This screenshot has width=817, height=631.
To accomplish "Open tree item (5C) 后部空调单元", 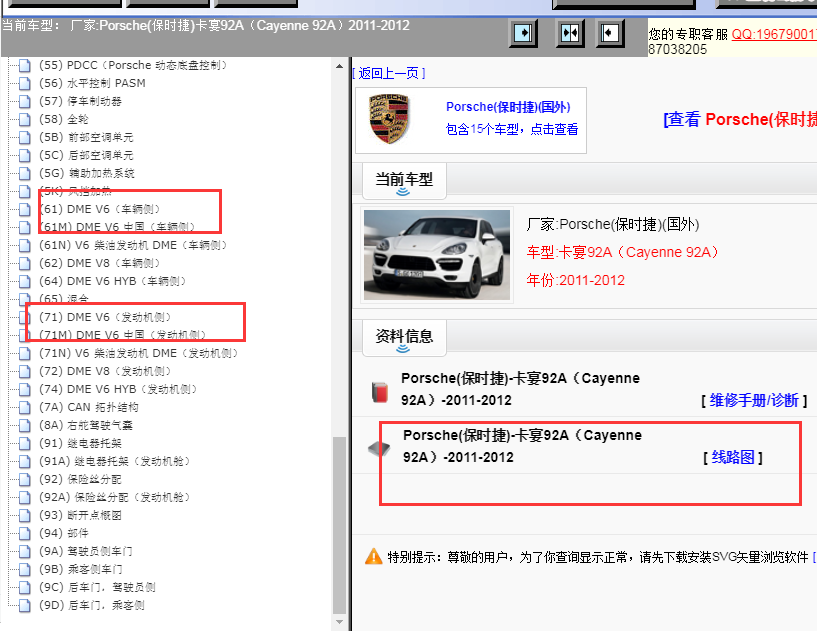I will coord(86,155).
